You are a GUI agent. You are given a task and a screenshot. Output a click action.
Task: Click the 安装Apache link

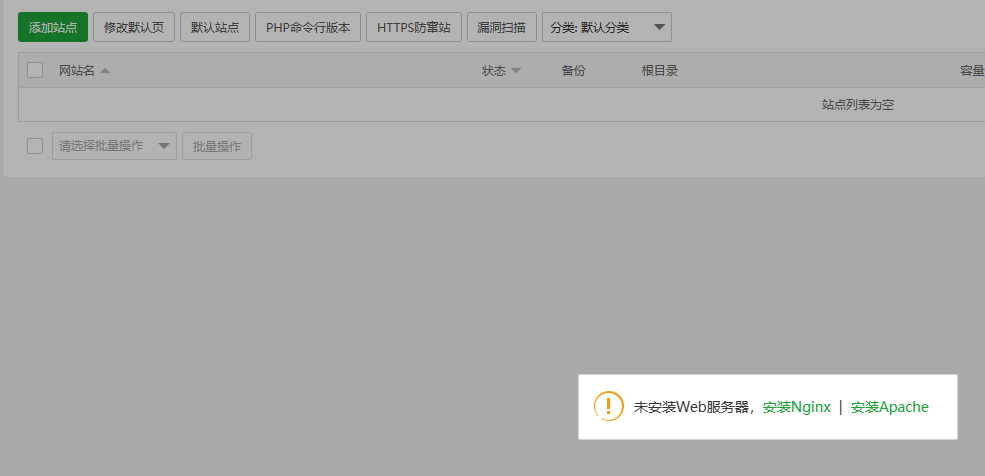pos(890,407)
